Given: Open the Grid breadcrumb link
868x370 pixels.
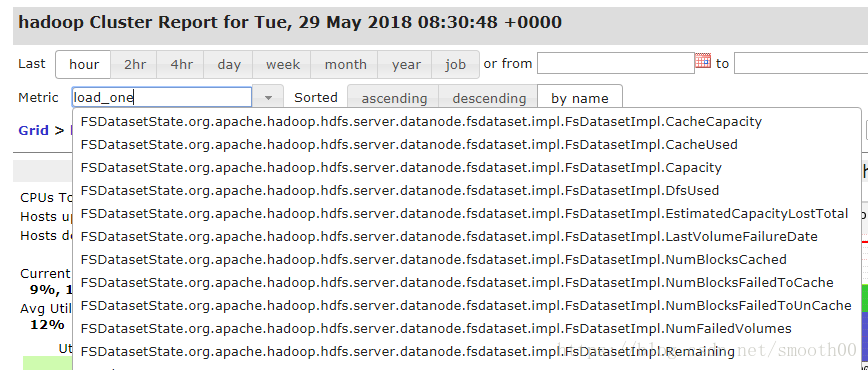Looking at the screenshot, I should pyautogui.click(x=34, y=131).
